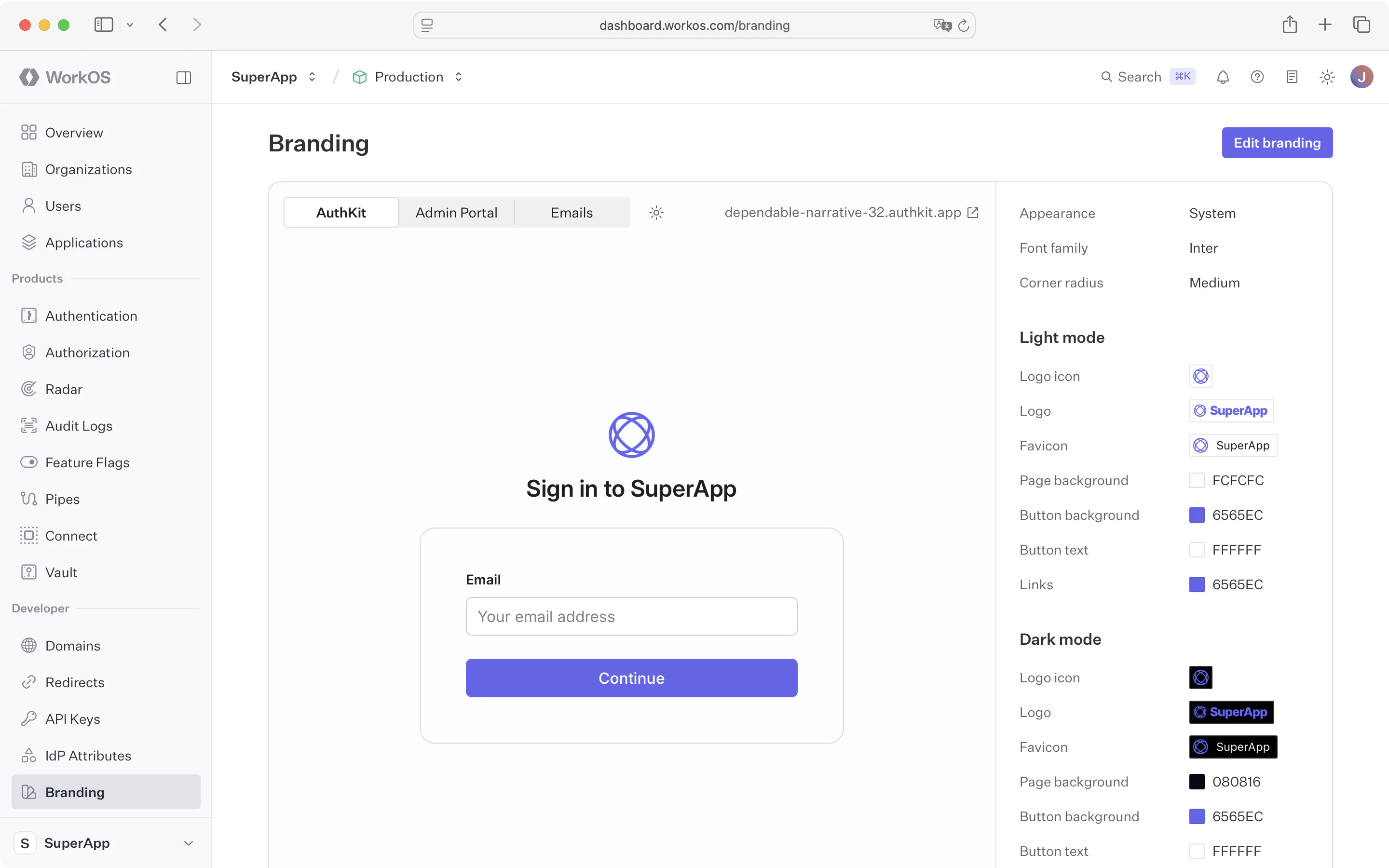Click the Search field in header
The image size is (1389, 868).
[1148, 77]
